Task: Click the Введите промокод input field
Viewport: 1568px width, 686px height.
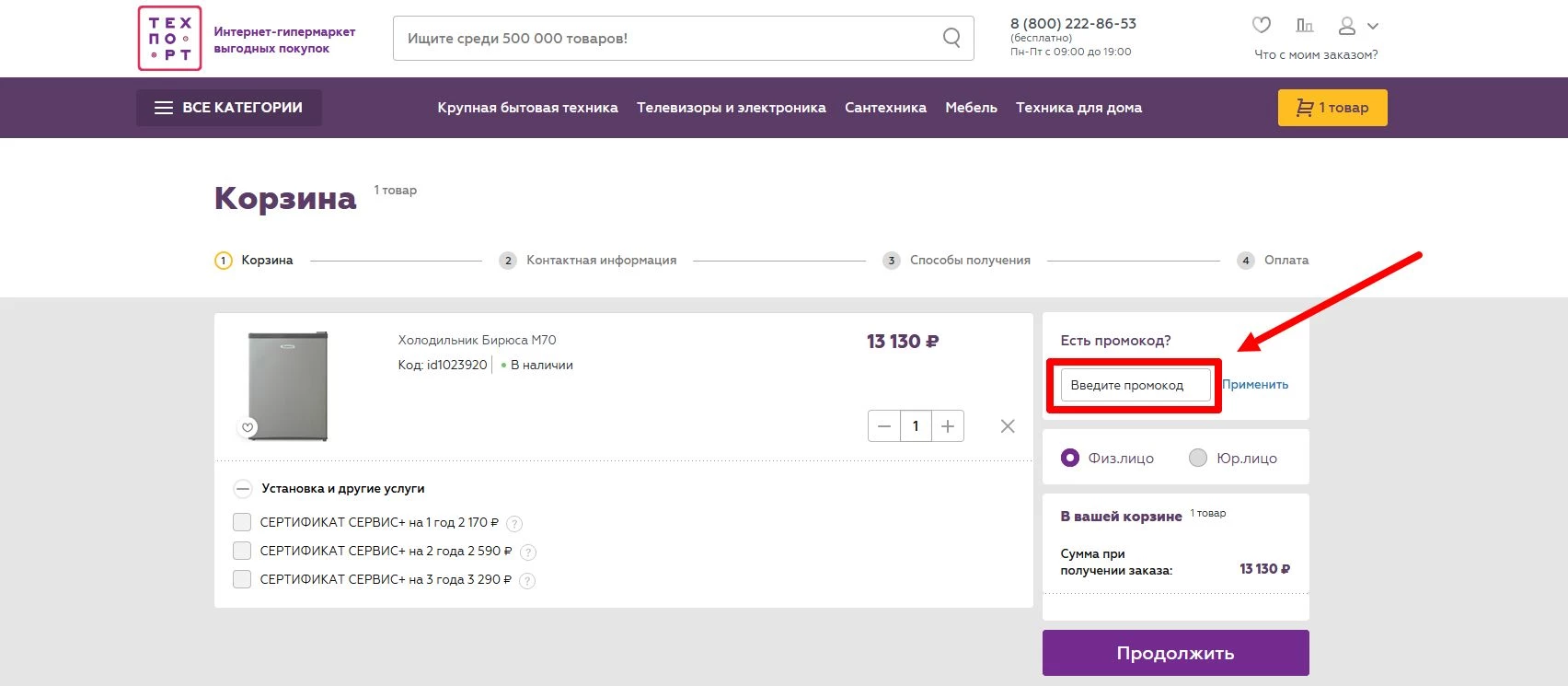Action: coord(1136,385)
